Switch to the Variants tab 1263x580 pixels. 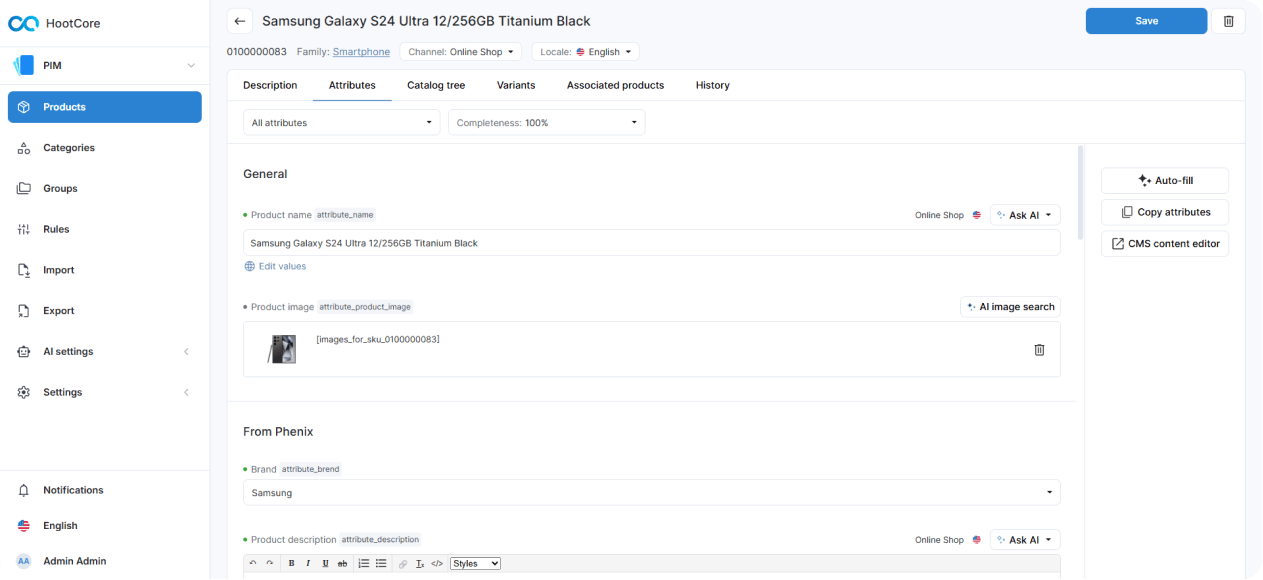[x=516, y=85]
